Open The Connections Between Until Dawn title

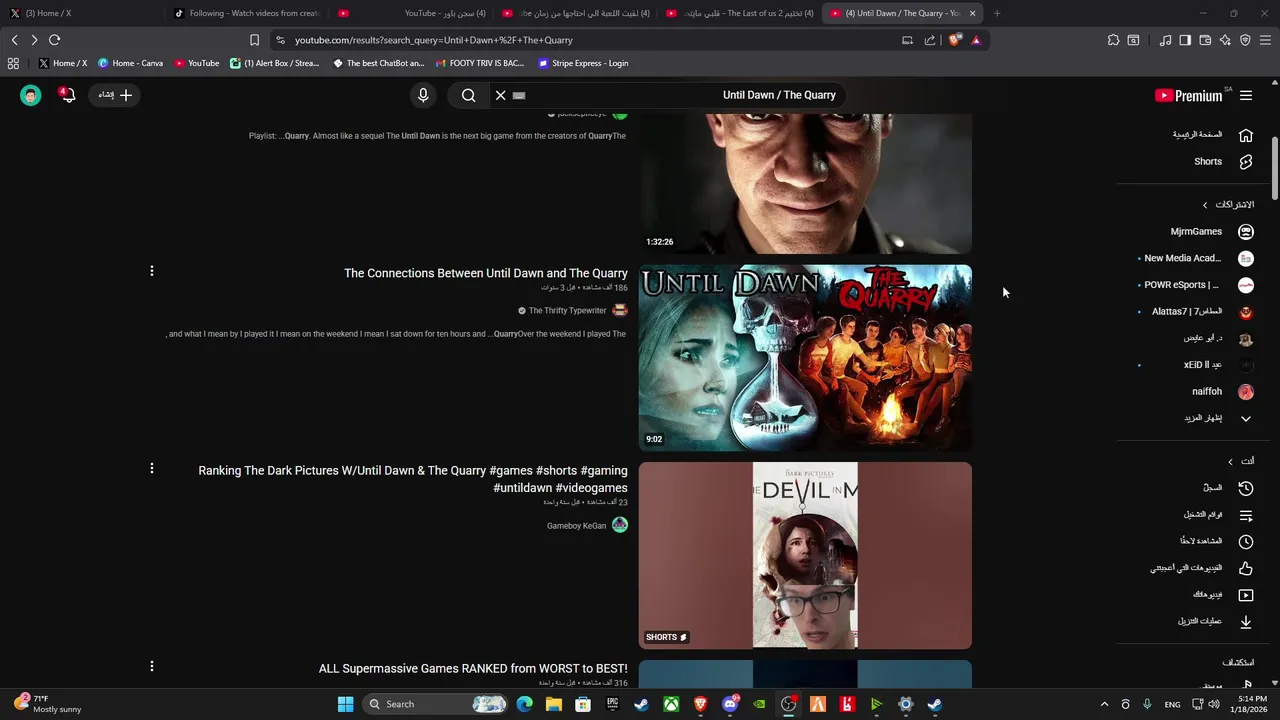tap(486, 273)
